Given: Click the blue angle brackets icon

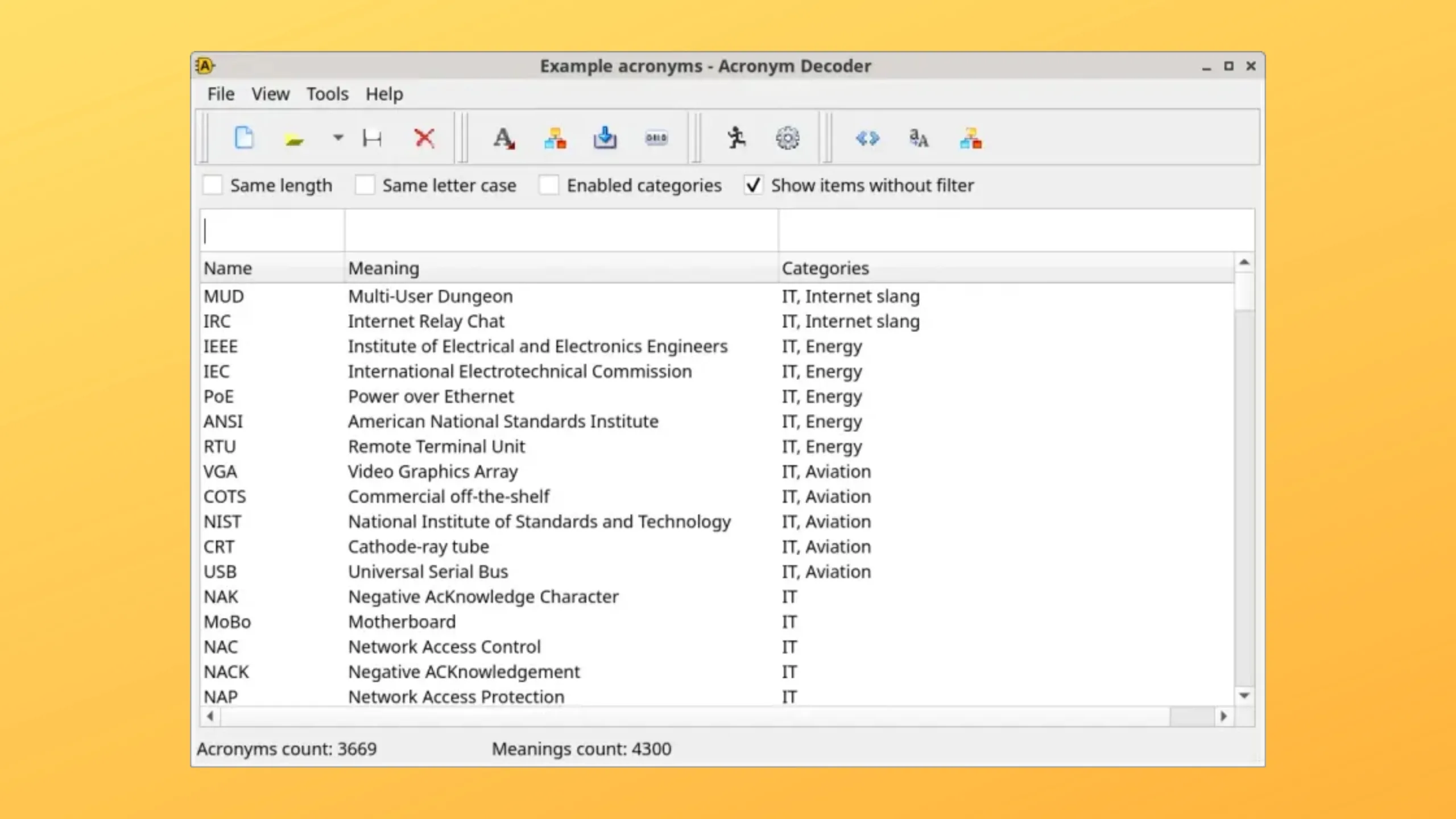Looking at the screenshot, I should [867, 138].
